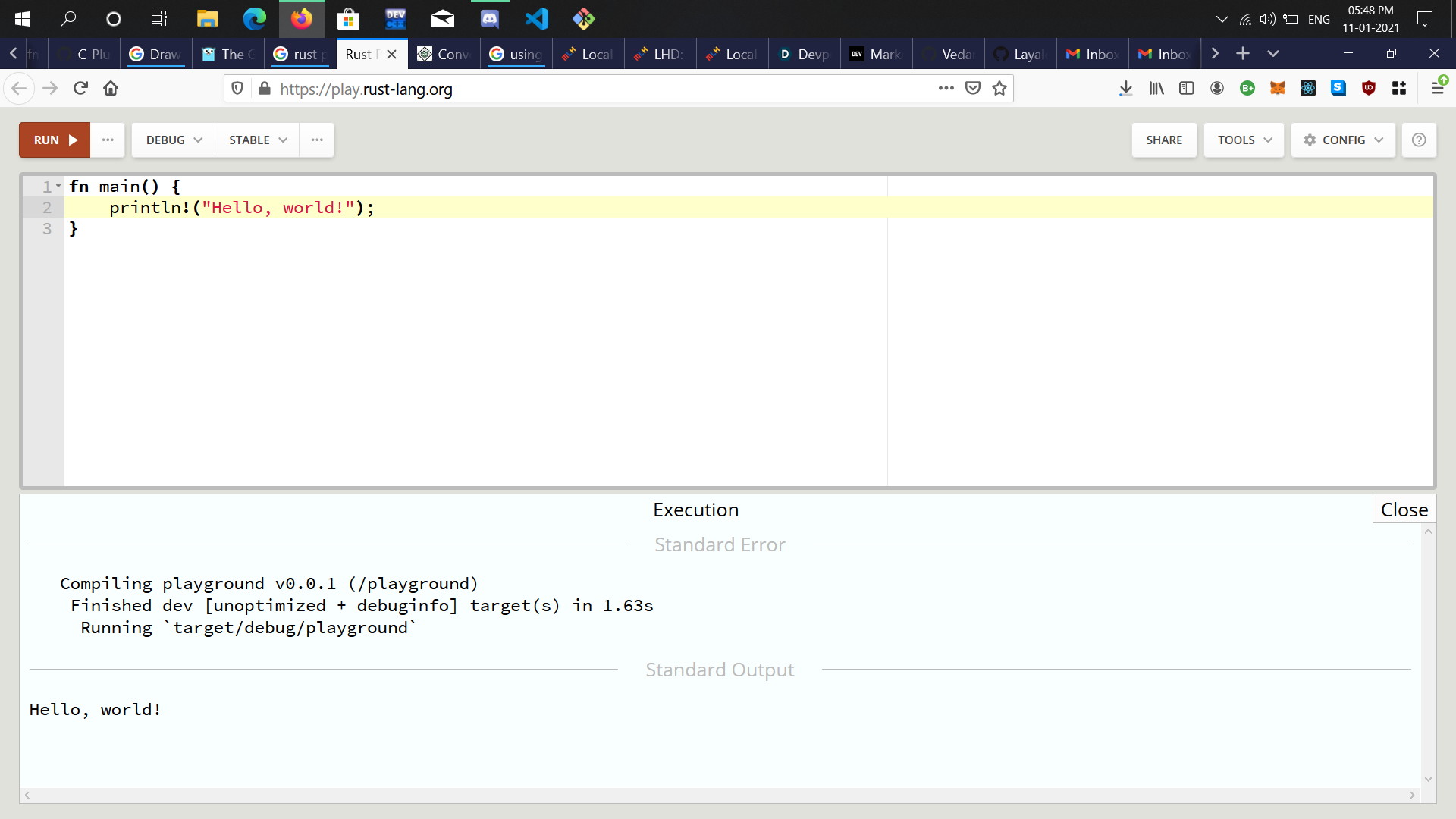The width and height of the screenshot is (1456, 819).
Task: Open the help question mark icon
Action: 1419,140
